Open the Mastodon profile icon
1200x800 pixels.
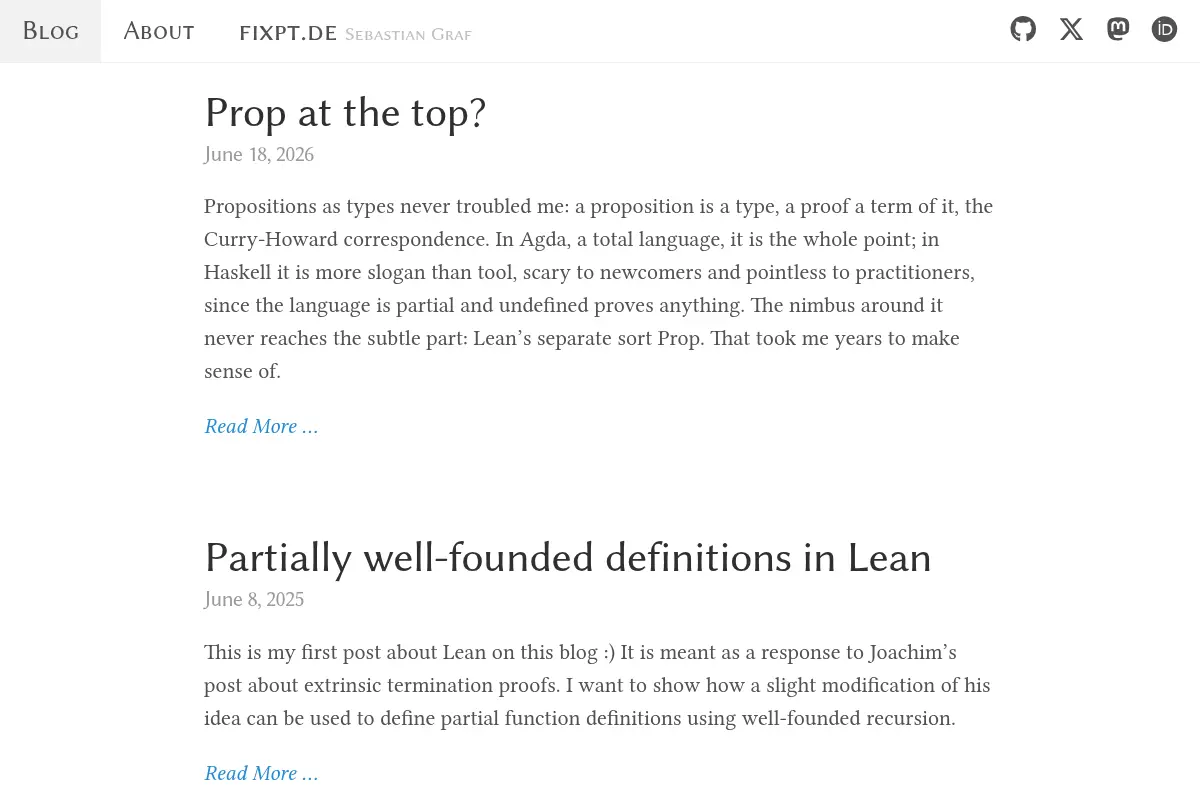point(1118,29)
